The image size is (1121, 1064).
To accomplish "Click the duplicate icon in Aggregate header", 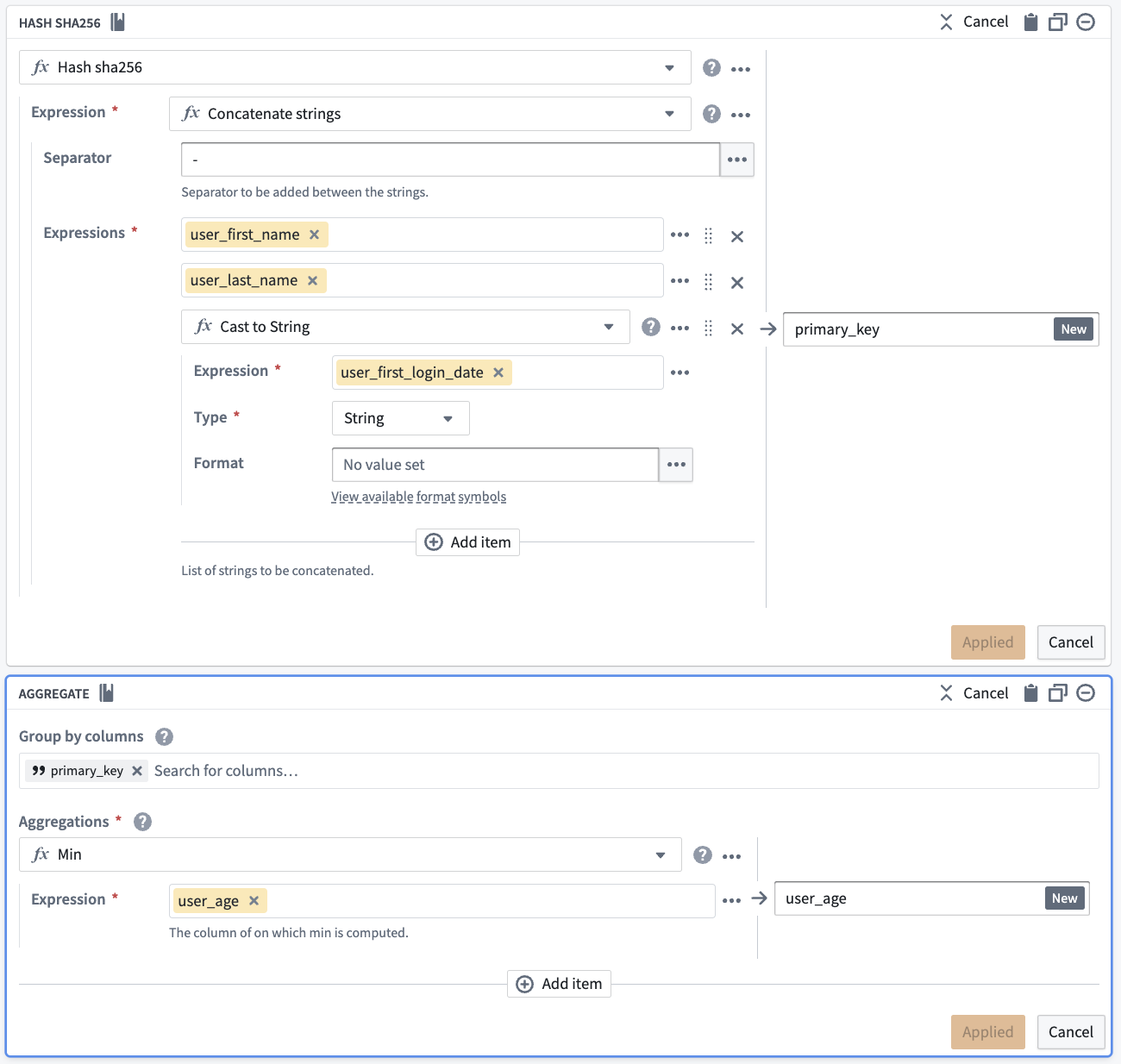I will (1058, 693).
